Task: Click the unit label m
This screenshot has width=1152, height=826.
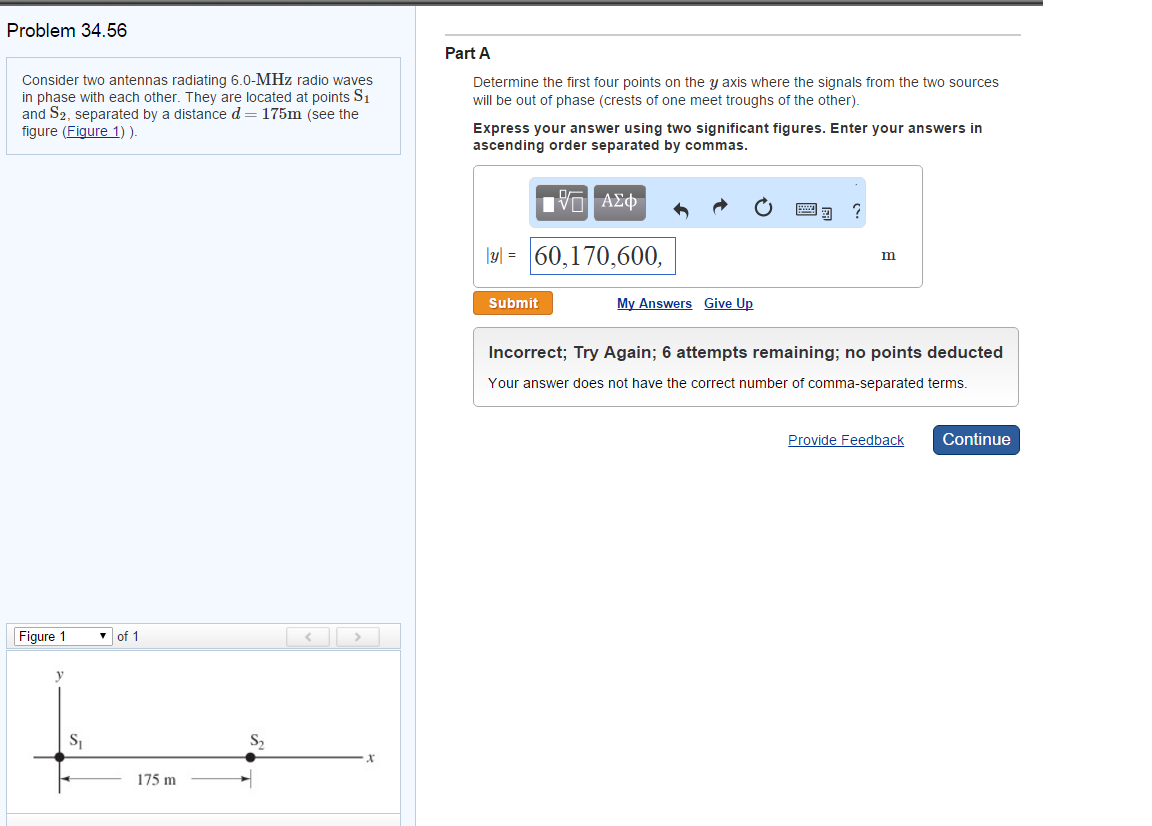Action: 888,255
